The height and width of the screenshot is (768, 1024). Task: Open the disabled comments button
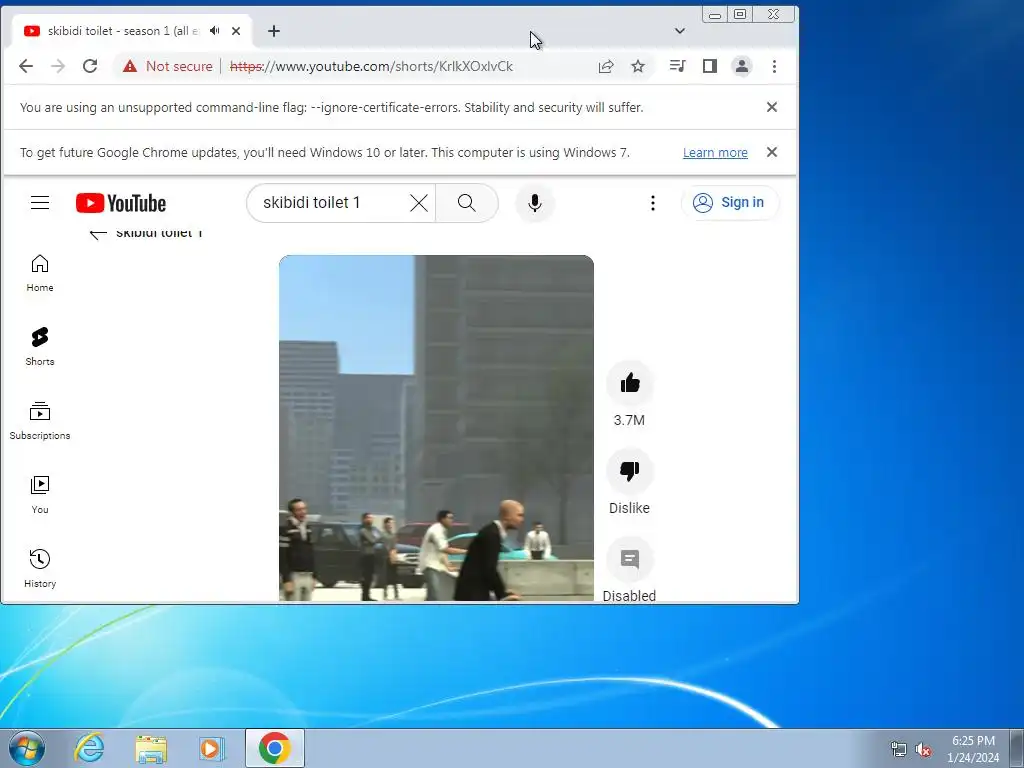630,560
